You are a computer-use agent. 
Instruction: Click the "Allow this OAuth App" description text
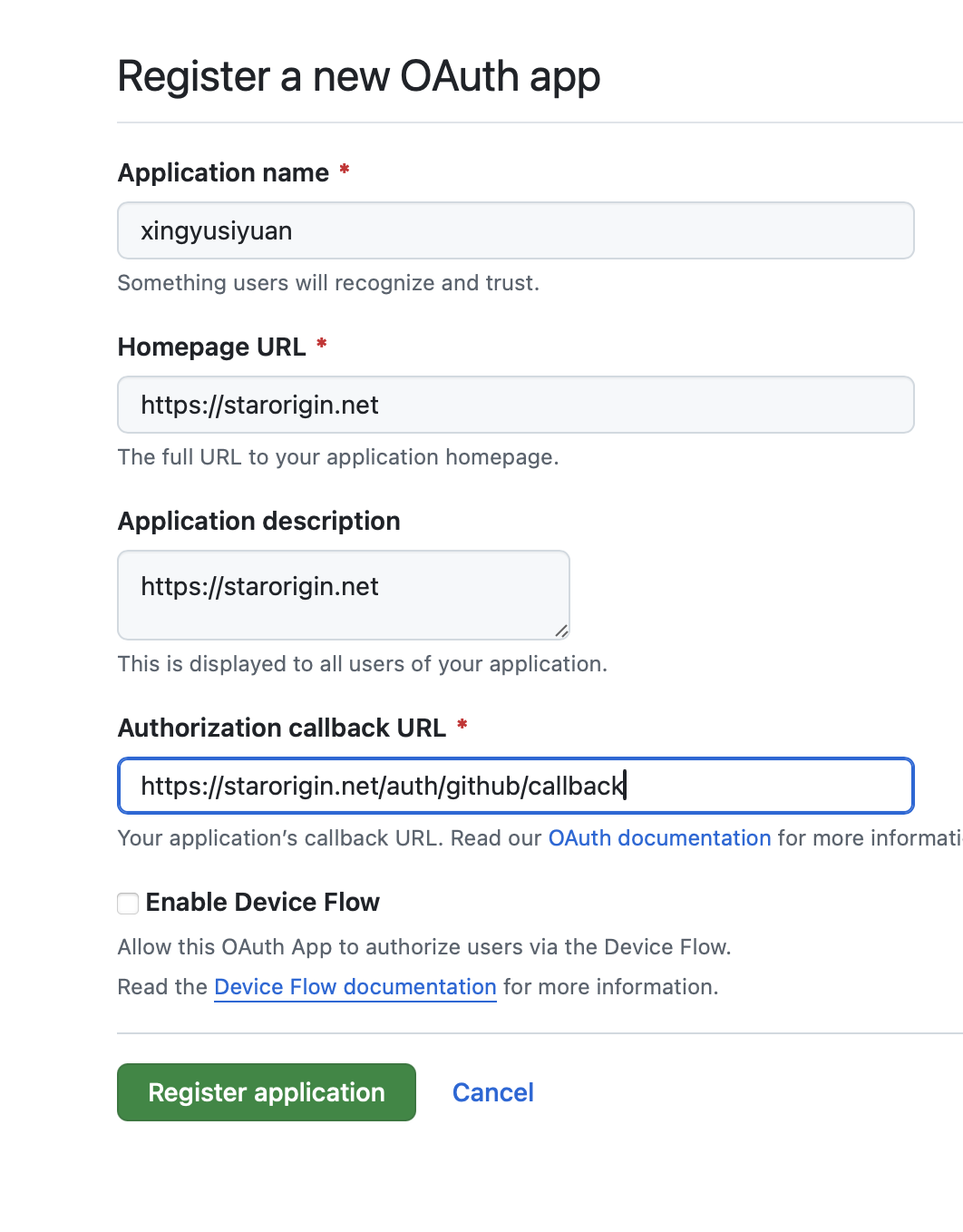tap(423, 947)
